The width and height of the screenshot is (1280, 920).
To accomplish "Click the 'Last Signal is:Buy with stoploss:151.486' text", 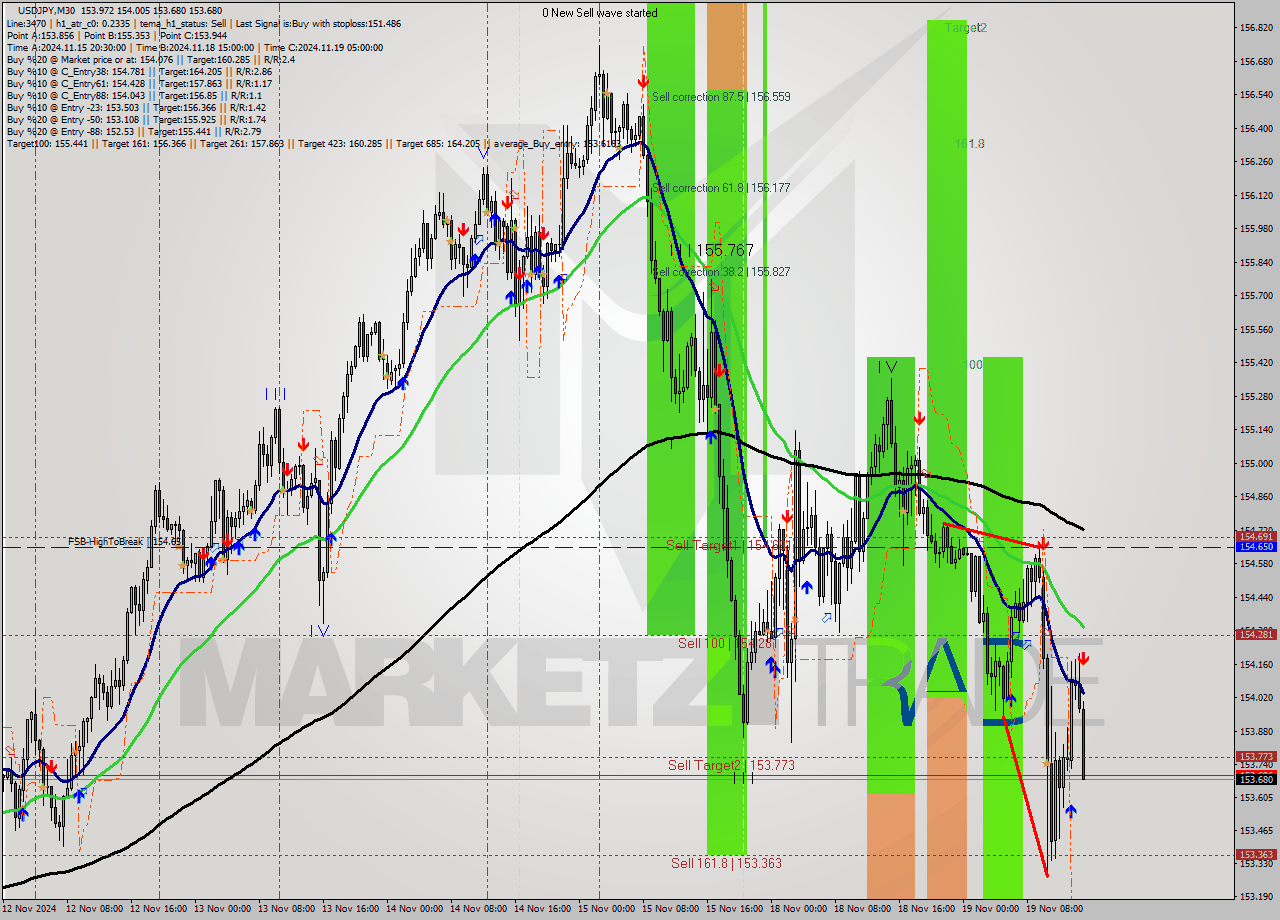I will pyautogui.click(x=318, y=24).
